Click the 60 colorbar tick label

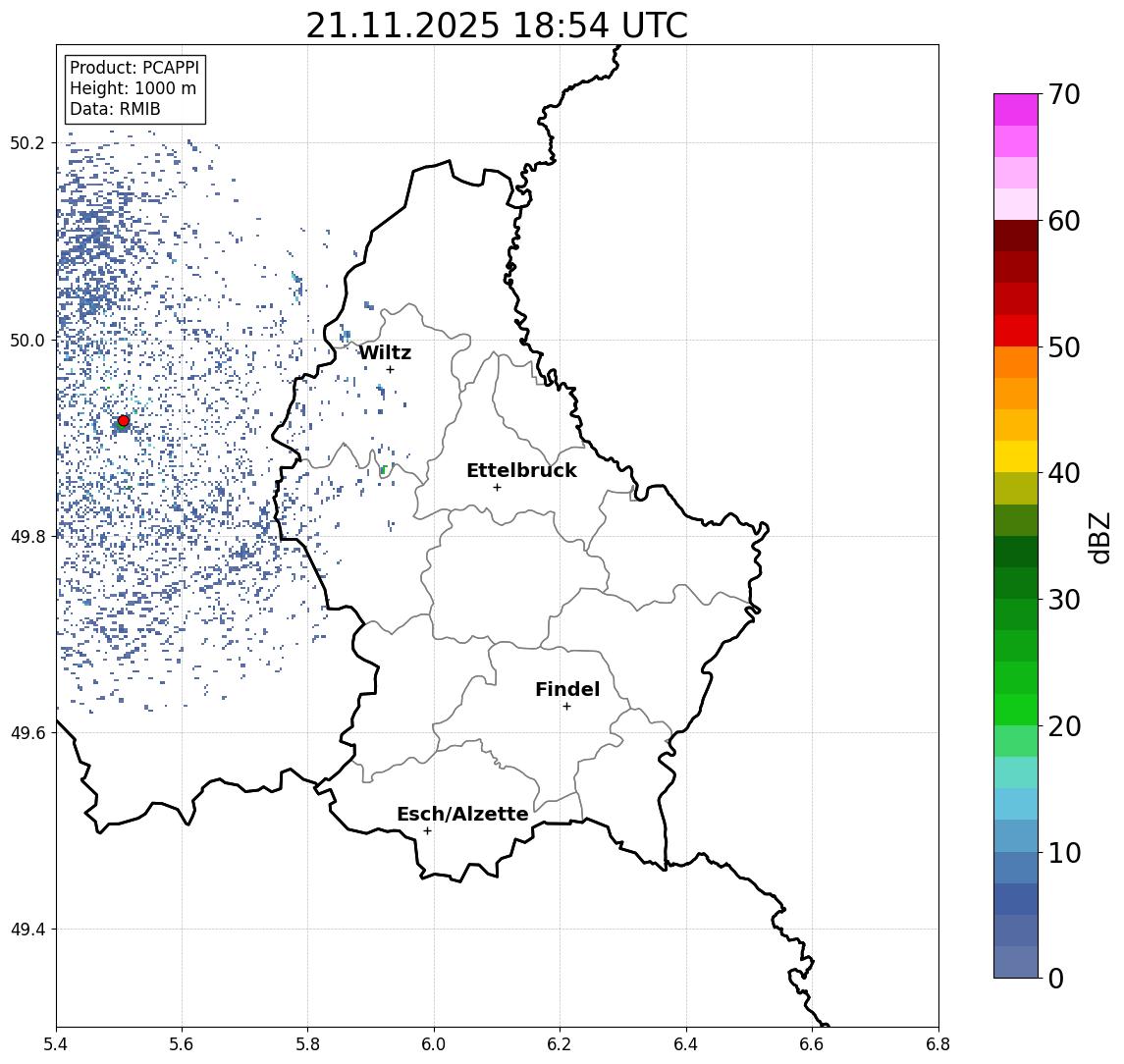1063,222
